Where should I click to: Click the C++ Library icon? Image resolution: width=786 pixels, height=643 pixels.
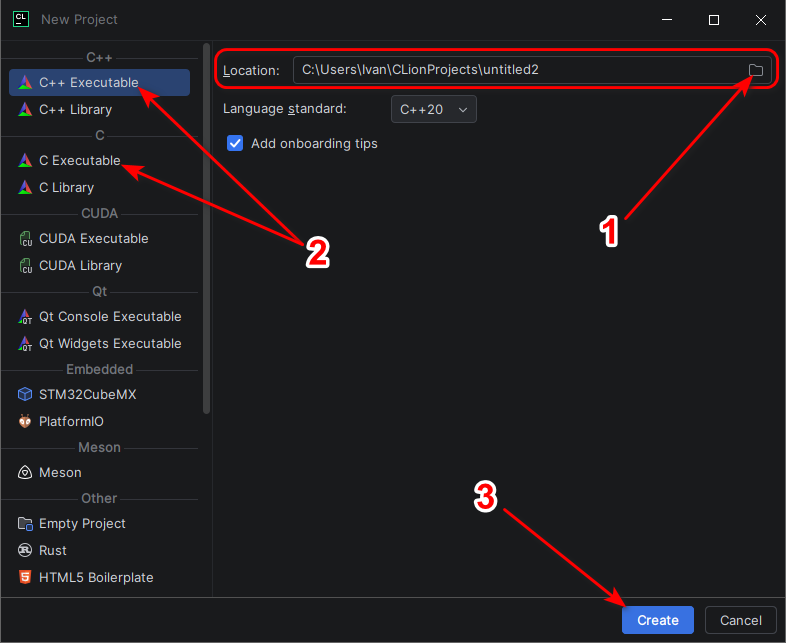[25, 109]
